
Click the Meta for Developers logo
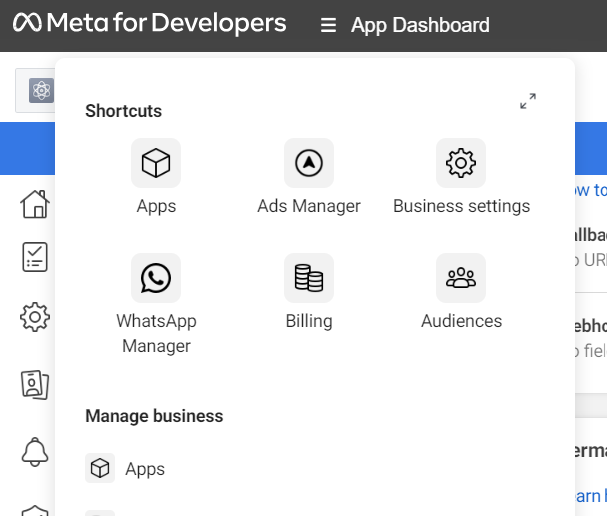click(149, 23)
